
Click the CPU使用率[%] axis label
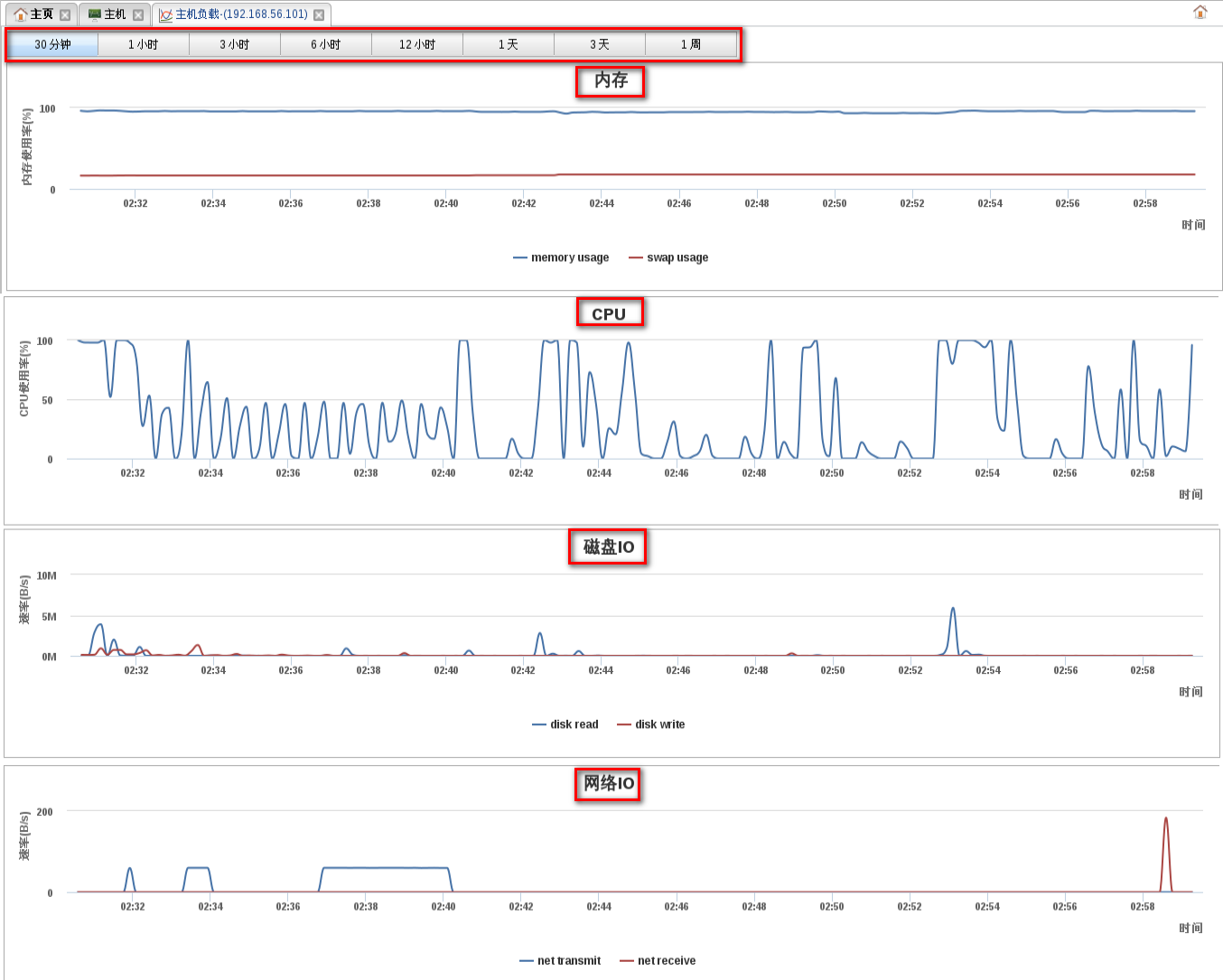coord(24,378)
